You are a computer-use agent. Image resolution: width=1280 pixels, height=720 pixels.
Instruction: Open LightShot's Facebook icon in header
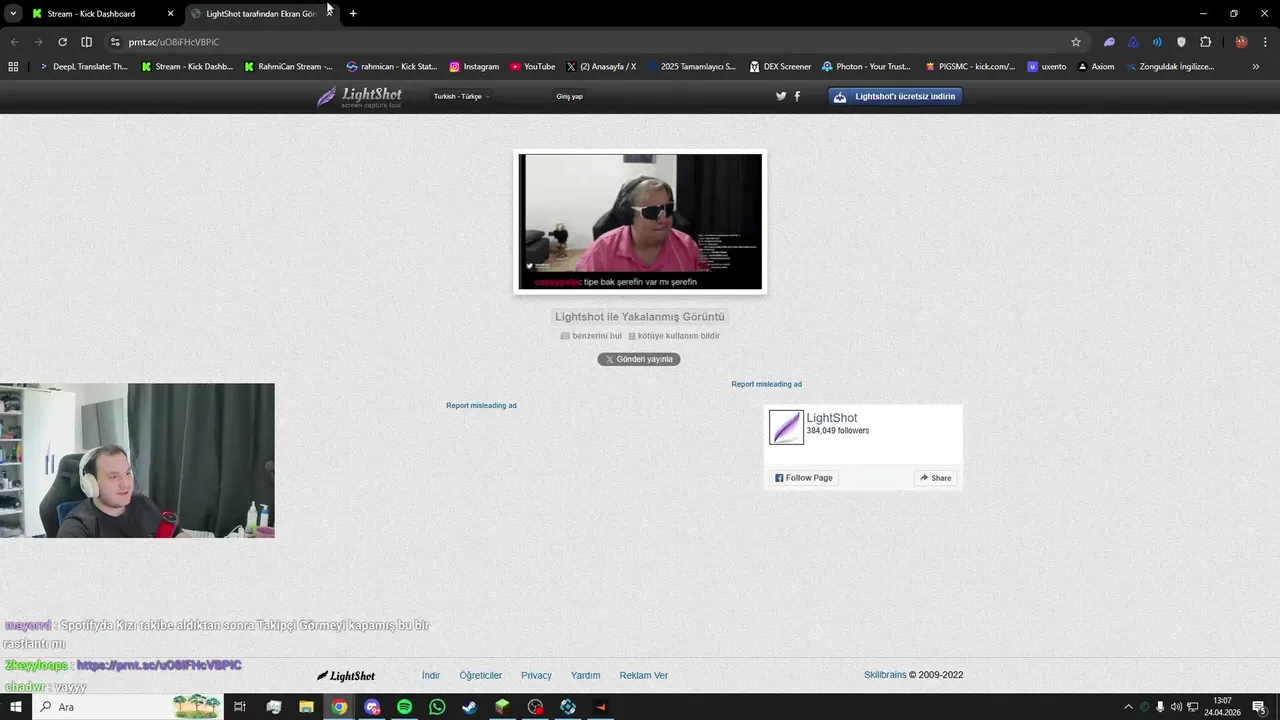[797, 96]
